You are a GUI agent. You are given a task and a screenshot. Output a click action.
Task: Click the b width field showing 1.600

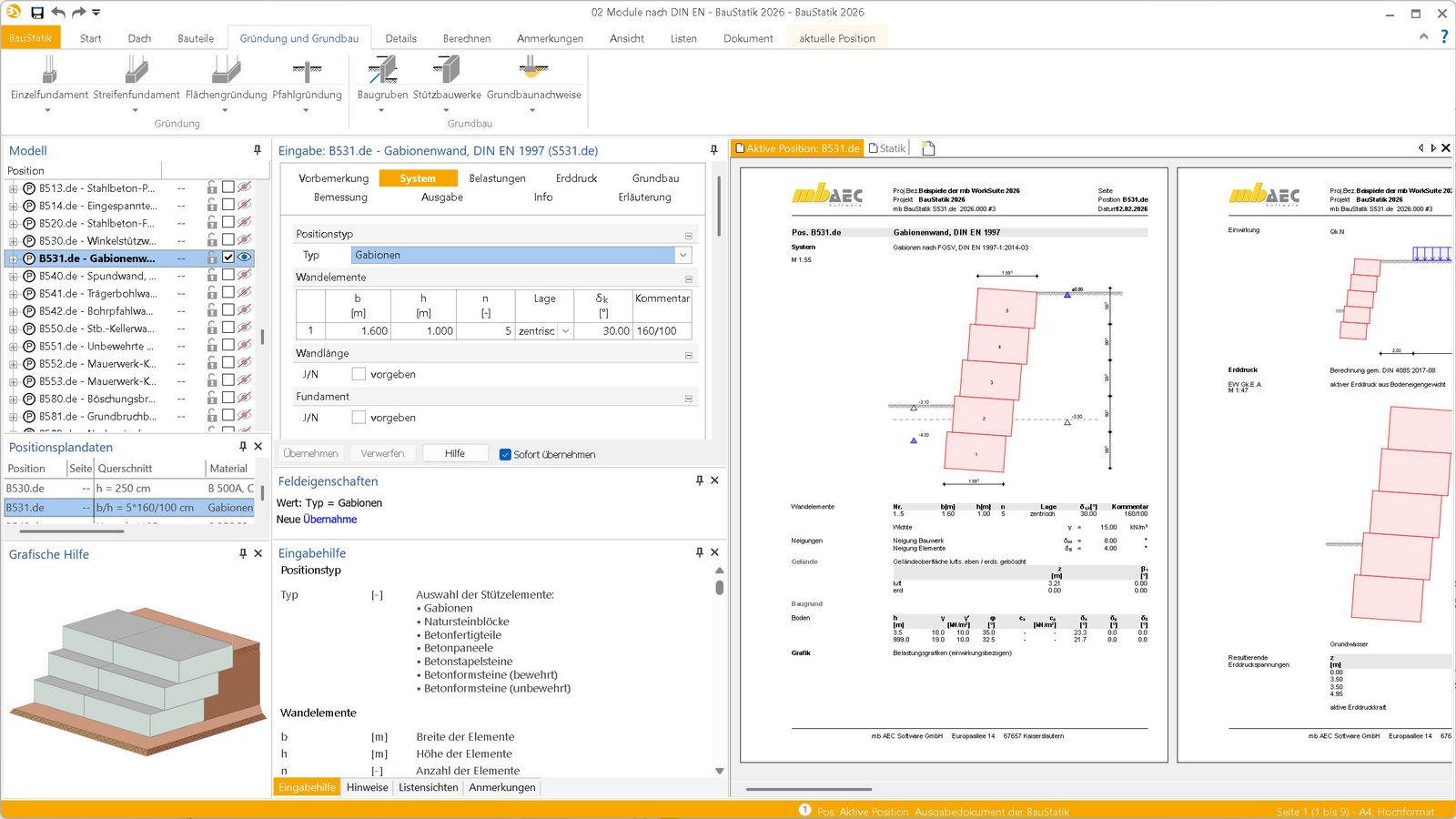click(358, 331)
